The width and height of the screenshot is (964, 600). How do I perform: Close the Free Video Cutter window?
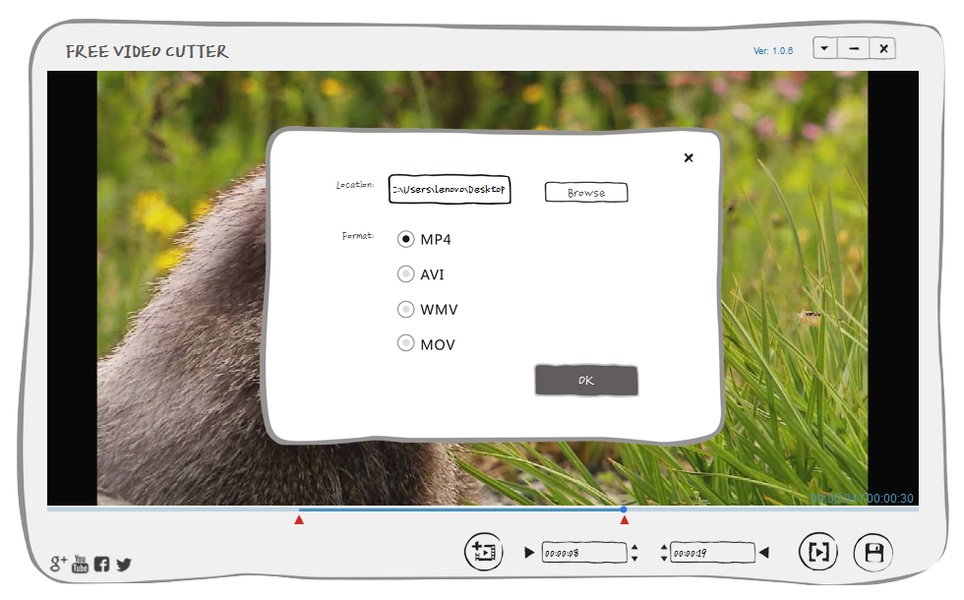883,48
